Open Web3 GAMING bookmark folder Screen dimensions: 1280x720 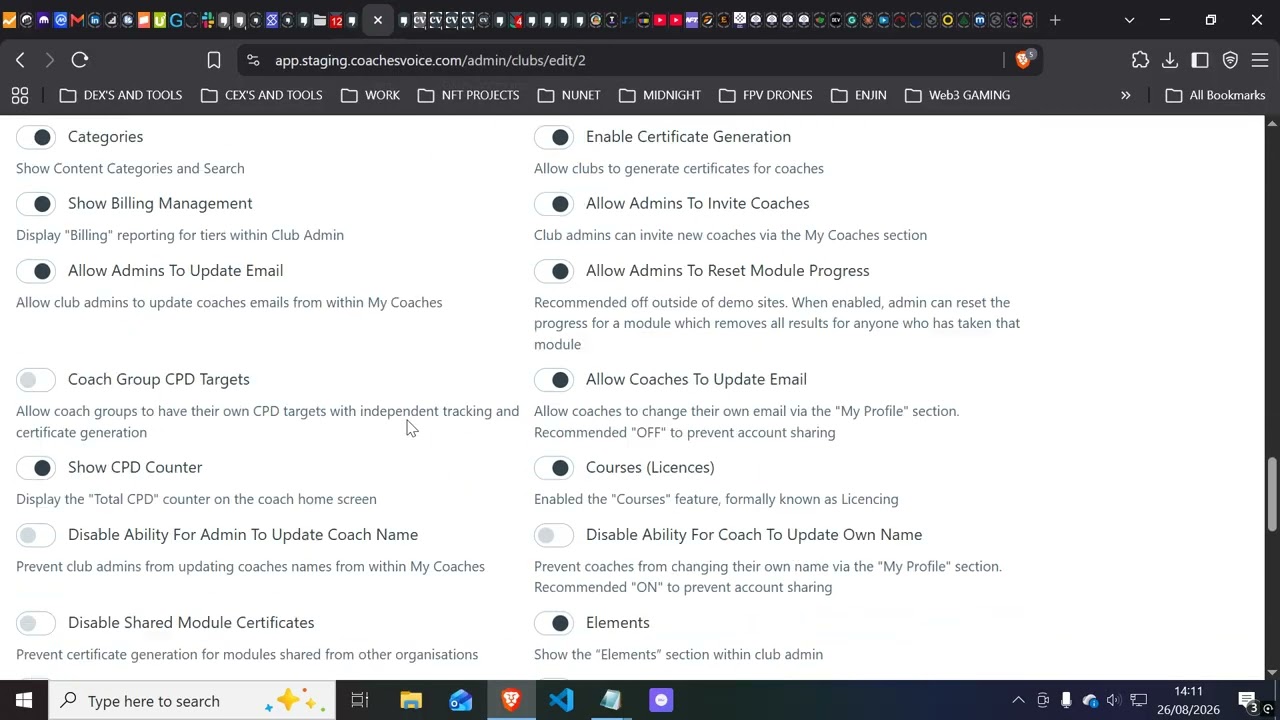(x=958, y=95)
